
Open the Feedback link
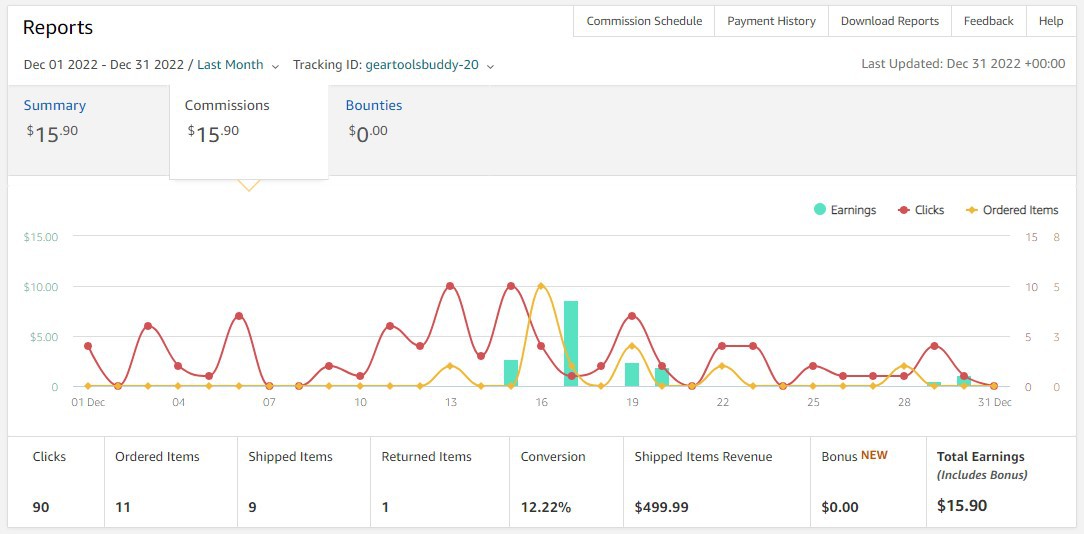point(989,21)
